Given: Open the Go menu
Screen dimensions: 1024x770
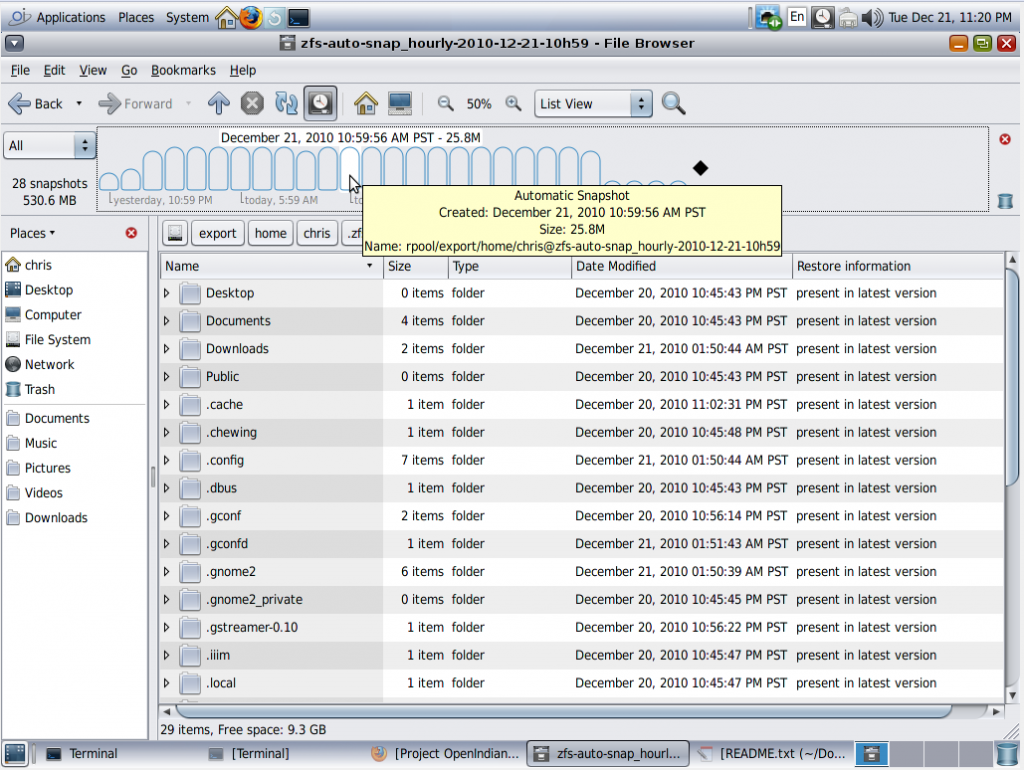Looking at the screenshot, I should tap(129, 70).
